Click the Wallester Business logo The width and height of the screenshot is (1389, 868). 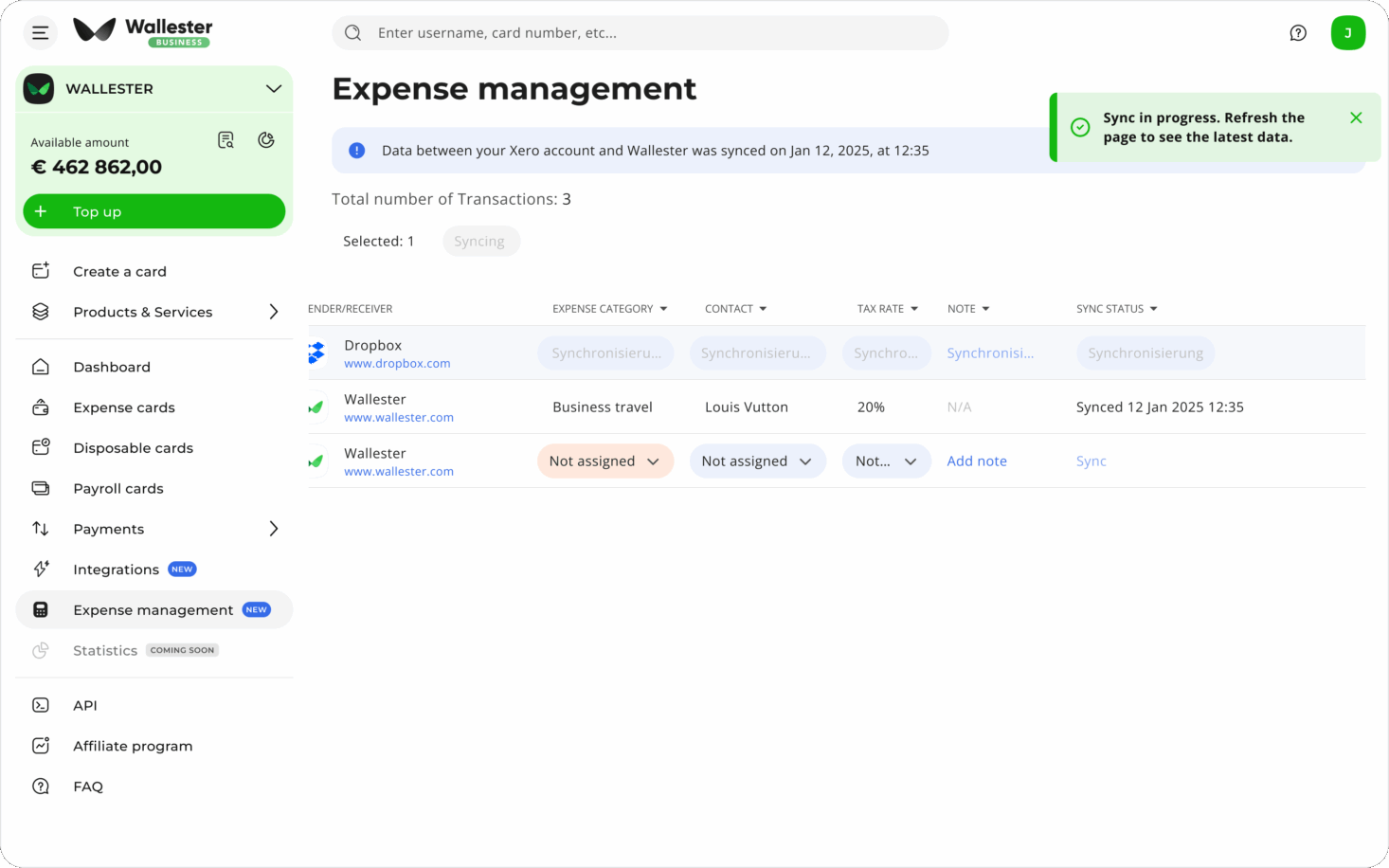click(x=143, y=31)
